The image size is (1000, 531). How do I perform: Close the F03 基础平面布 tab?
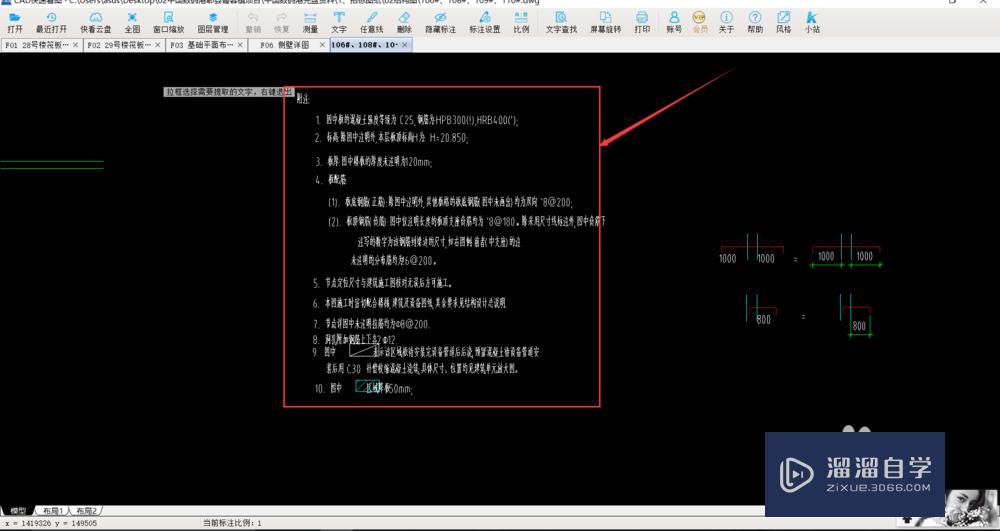[240, 45]
